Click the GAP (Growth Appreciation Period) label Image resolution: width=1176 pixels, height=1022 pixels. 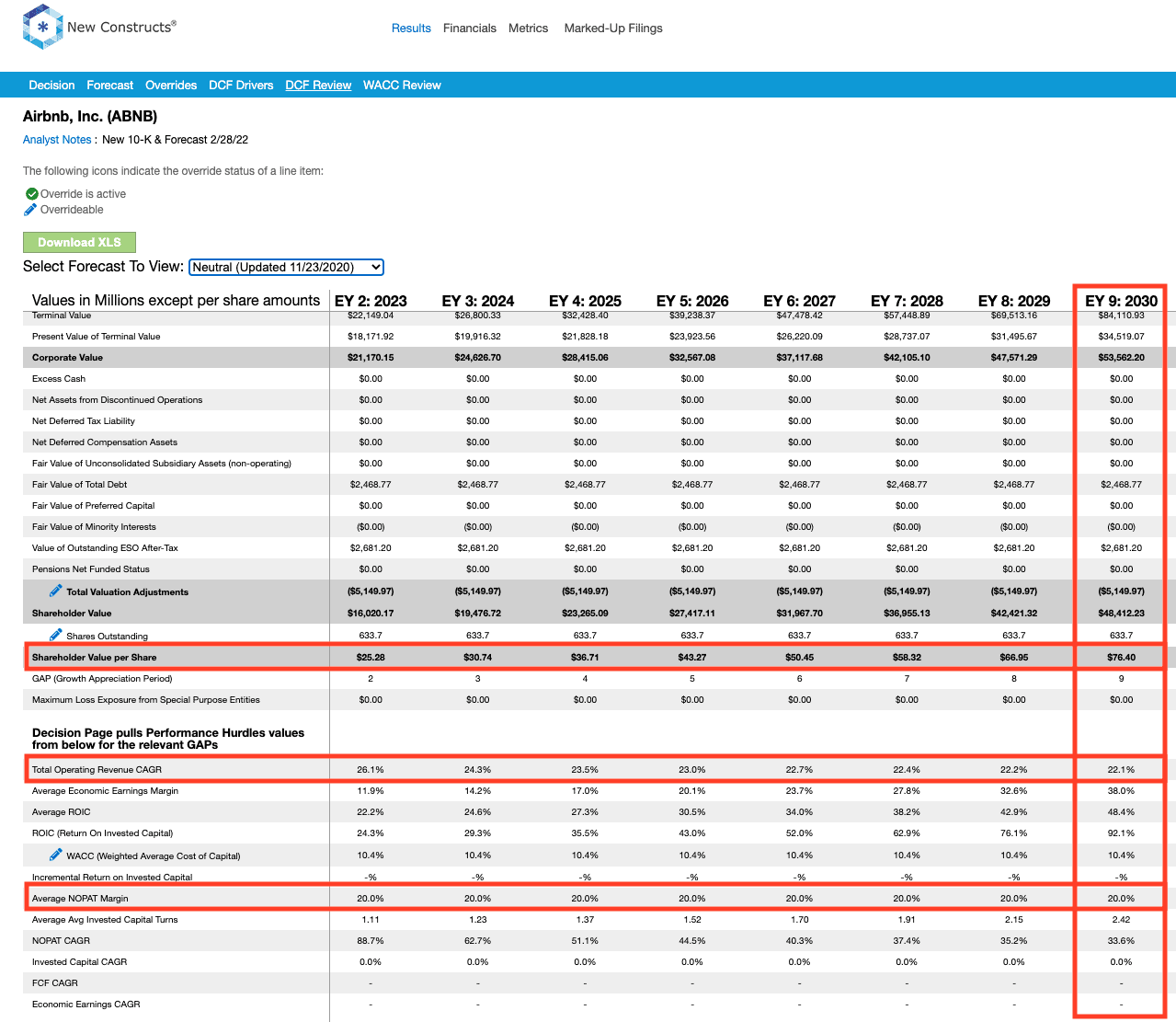tap(102, 679)
